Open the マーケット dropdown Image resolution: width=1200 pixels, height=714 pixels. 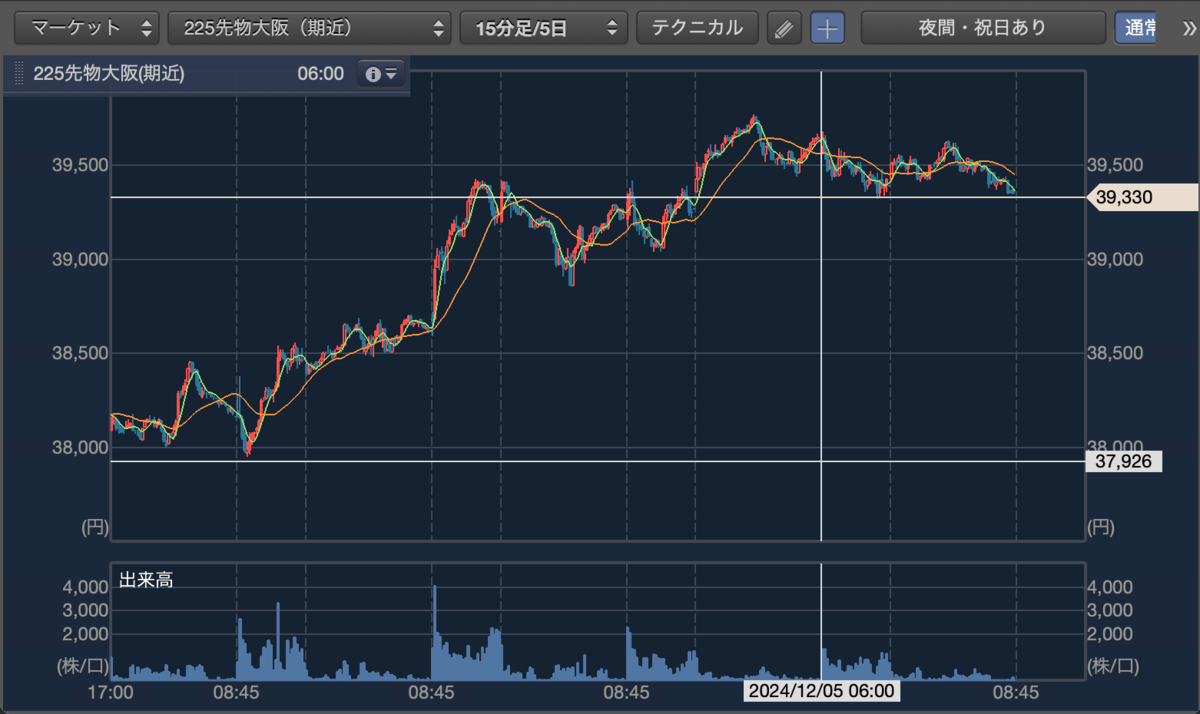(89, 28)
